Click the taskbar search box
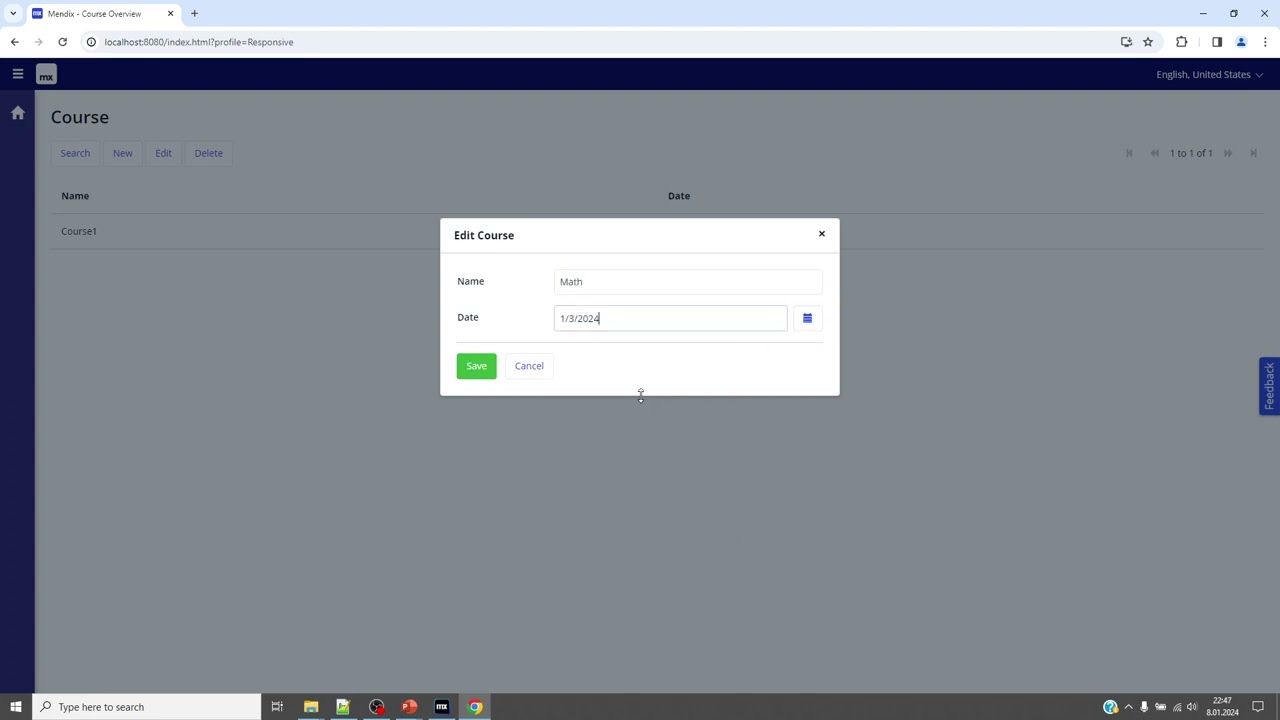Viewport: 1280px width, 720px height. tap(146, 707)
